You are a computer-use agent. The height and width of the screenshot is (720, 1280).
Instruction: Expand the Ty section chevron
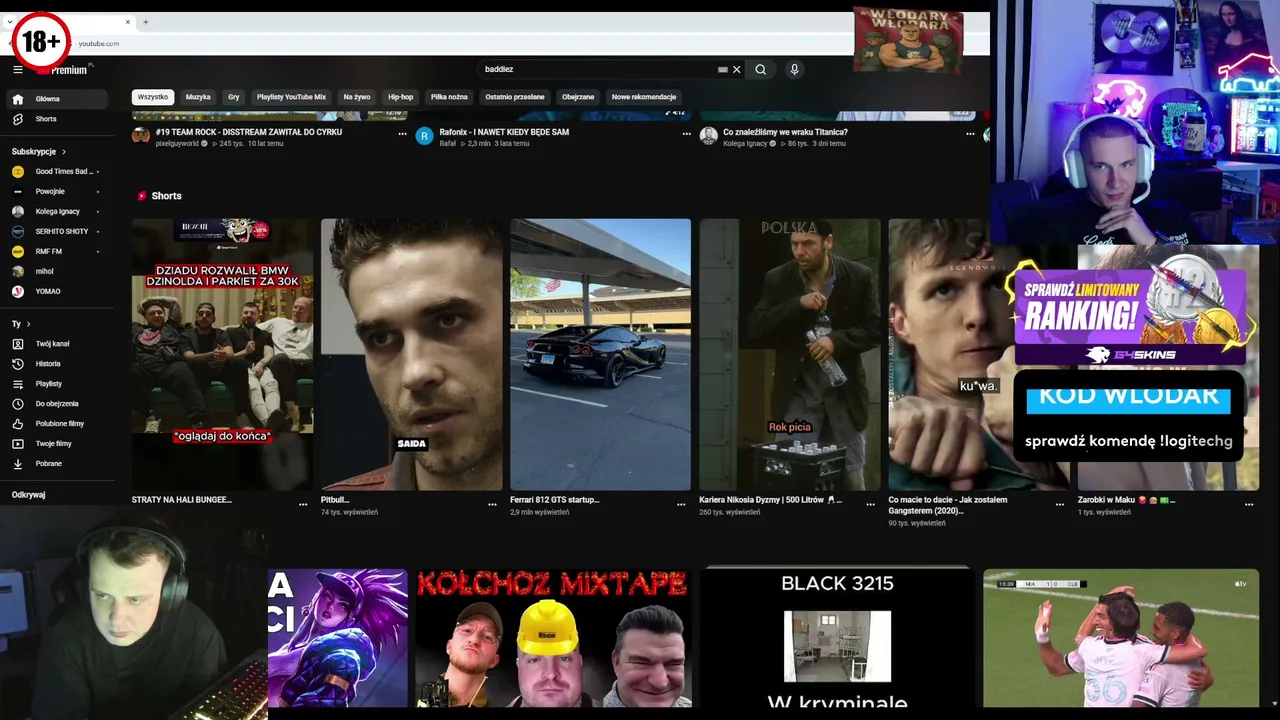pyautogui.click(x=28, y=324)
